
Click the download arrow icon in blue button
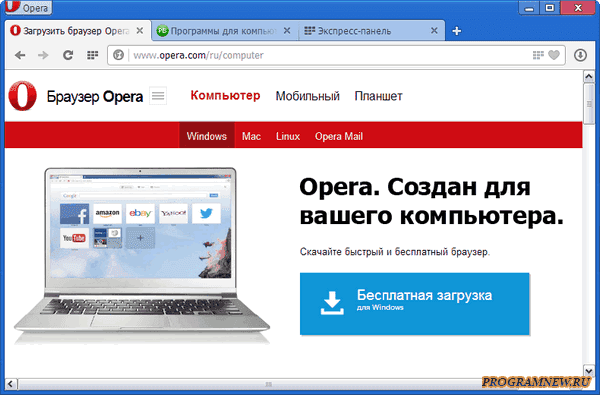332,303
